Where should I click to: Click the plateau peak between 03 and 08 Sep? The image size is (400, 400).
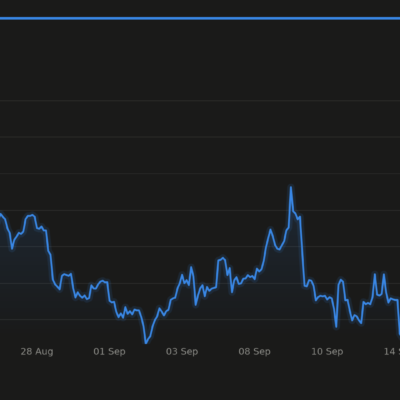(x=222, y=258)
